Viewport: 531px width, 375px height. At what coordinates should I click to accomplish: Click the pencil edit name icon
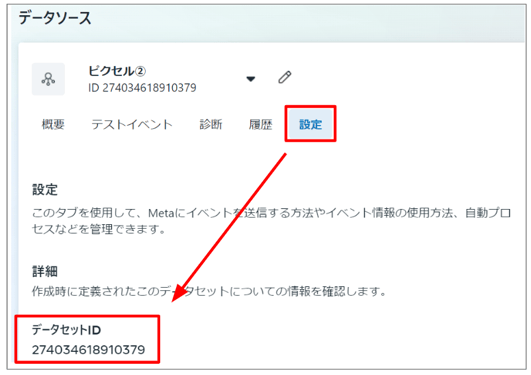coord(284,77)
